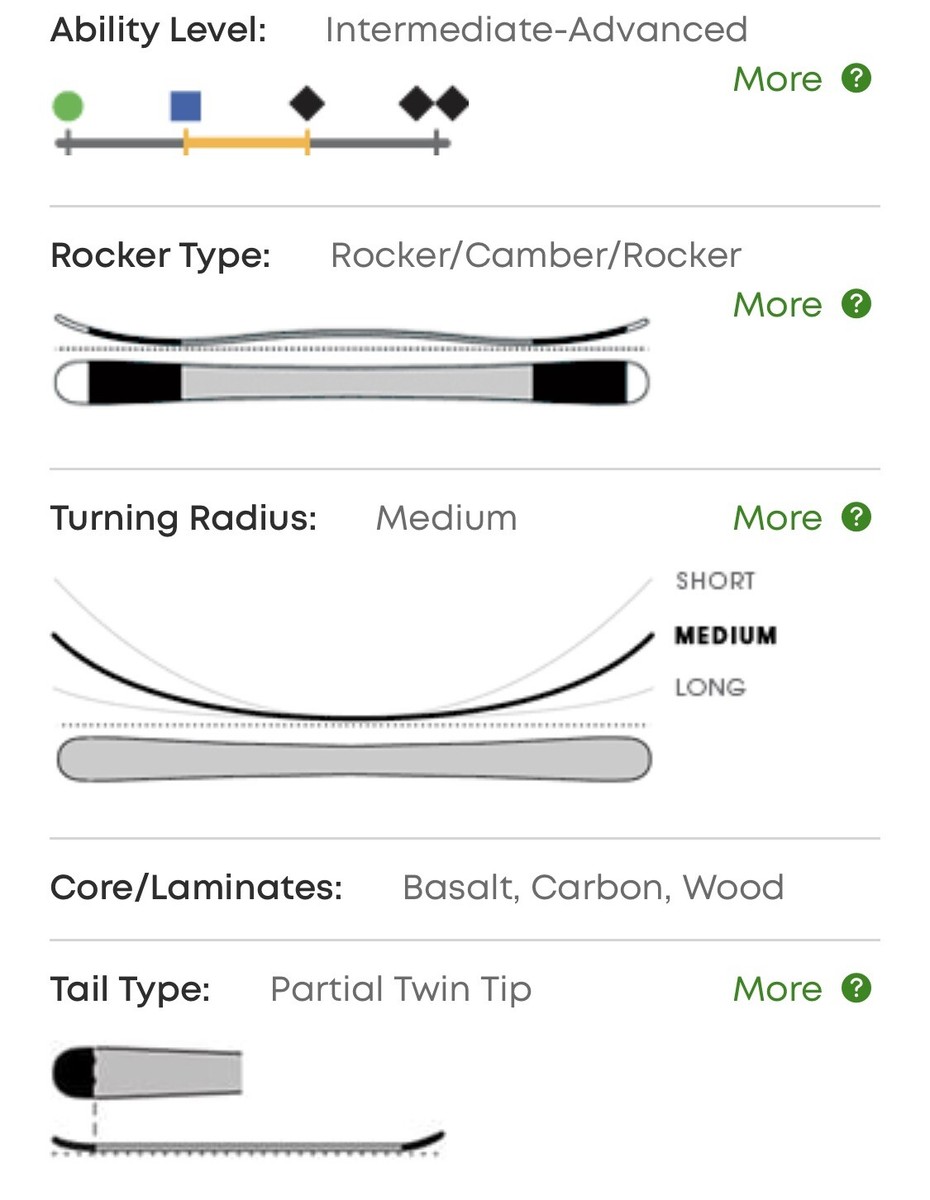Click the blue square intermediate icon
Screen dimensions: 930x1200
coord(186,105)
